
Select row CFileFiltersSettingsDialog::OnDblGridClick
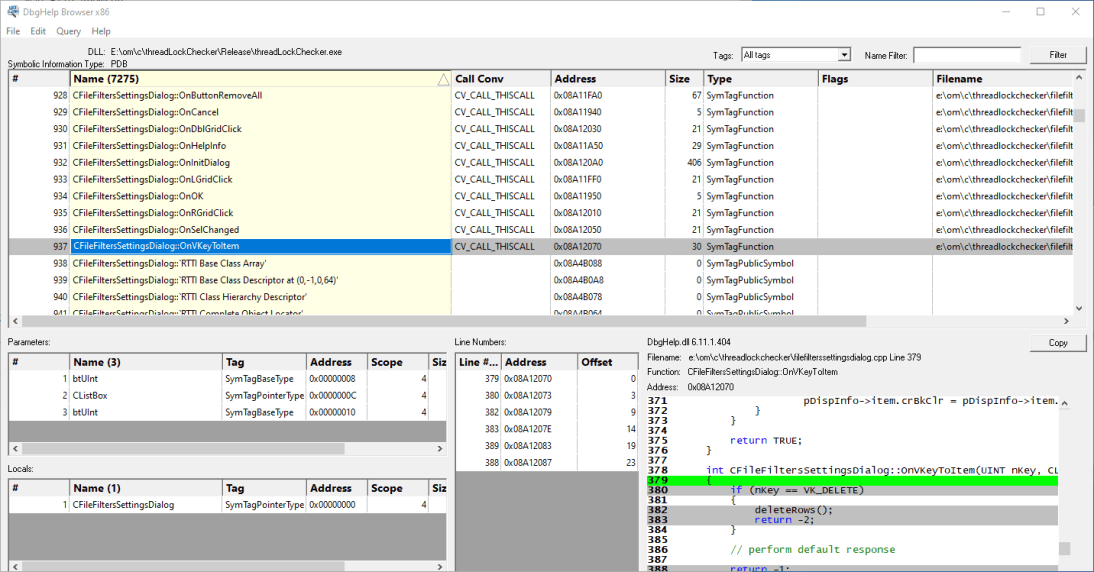coord(541,129)
